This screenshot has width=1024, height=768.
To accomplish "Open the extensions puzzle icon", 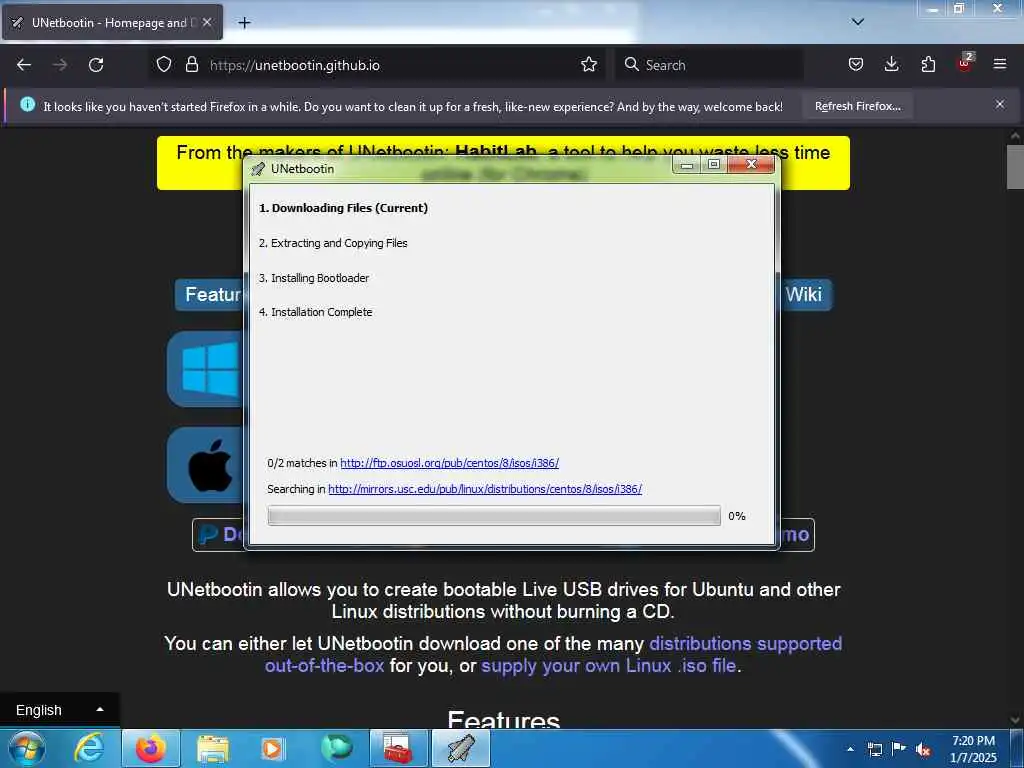I will (928, 65).
